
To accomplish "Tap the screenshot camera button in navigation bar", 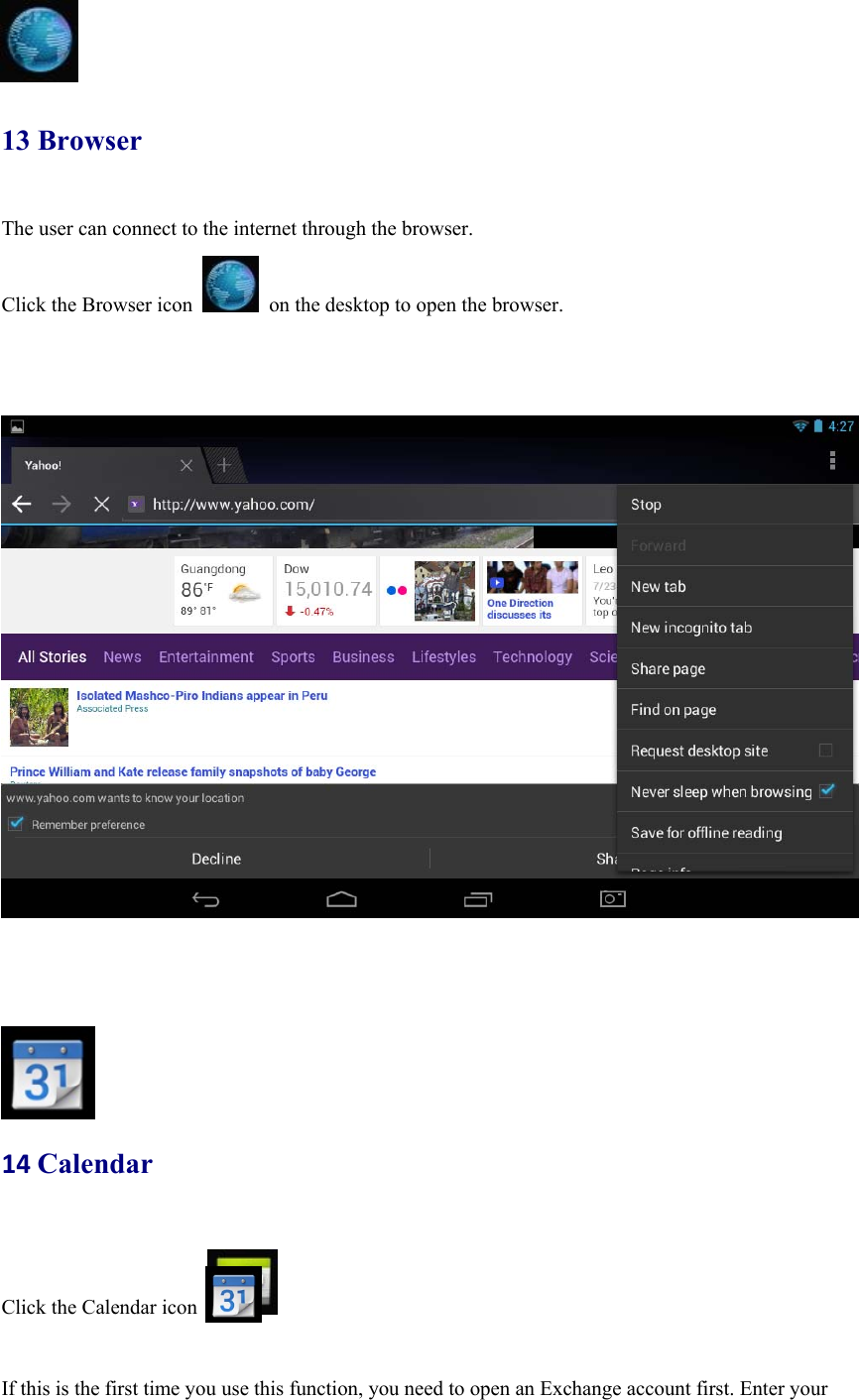I will point(613,898).
